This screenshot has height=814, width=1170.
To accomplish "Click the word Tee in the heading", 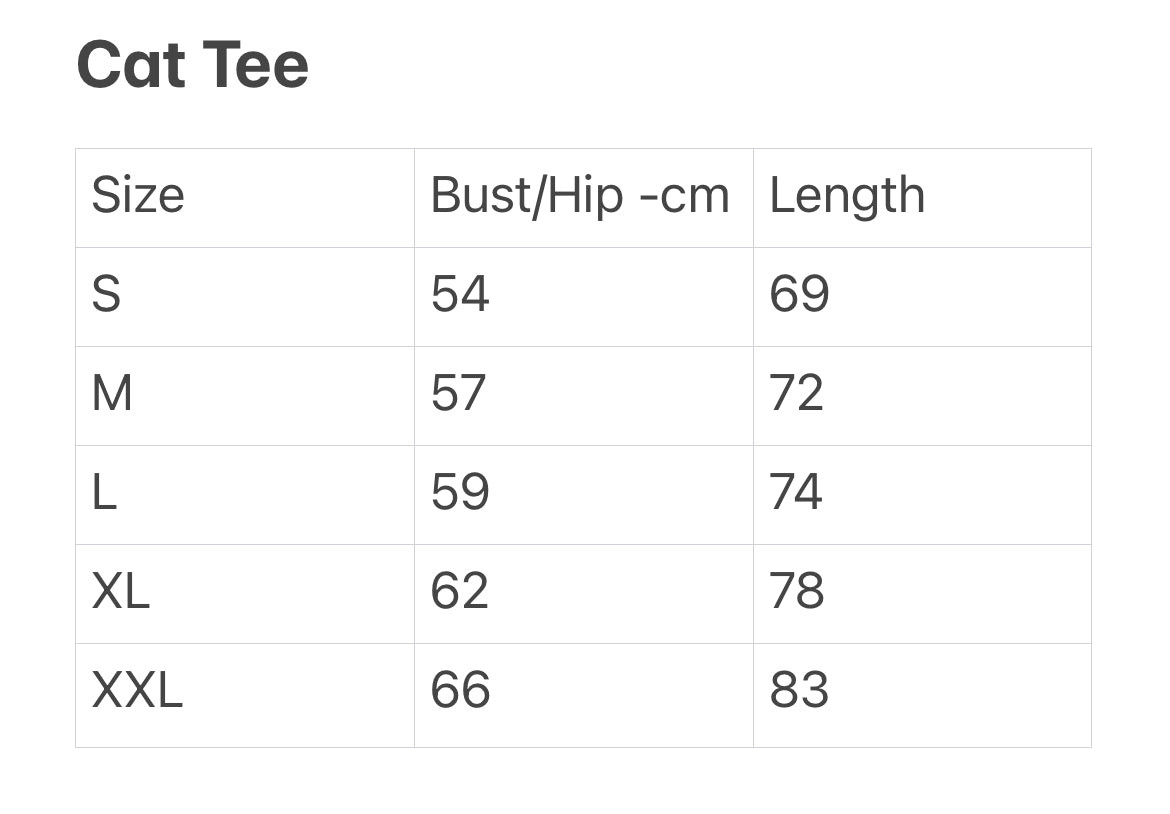I will pos(256,65).
